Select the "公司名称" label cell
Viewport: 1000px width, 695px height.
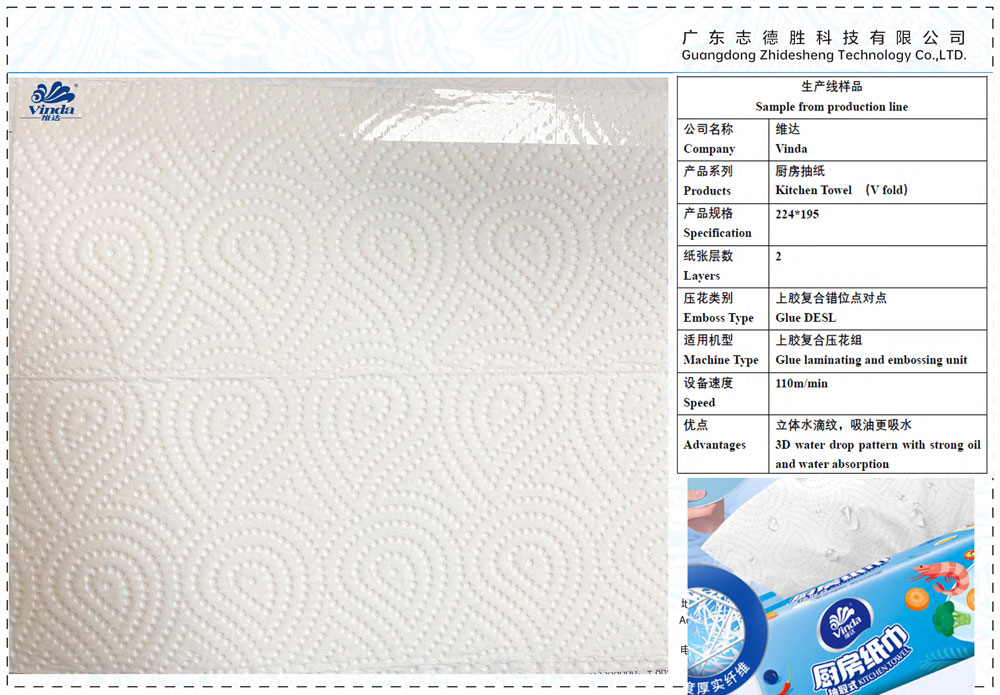(708, 129)
